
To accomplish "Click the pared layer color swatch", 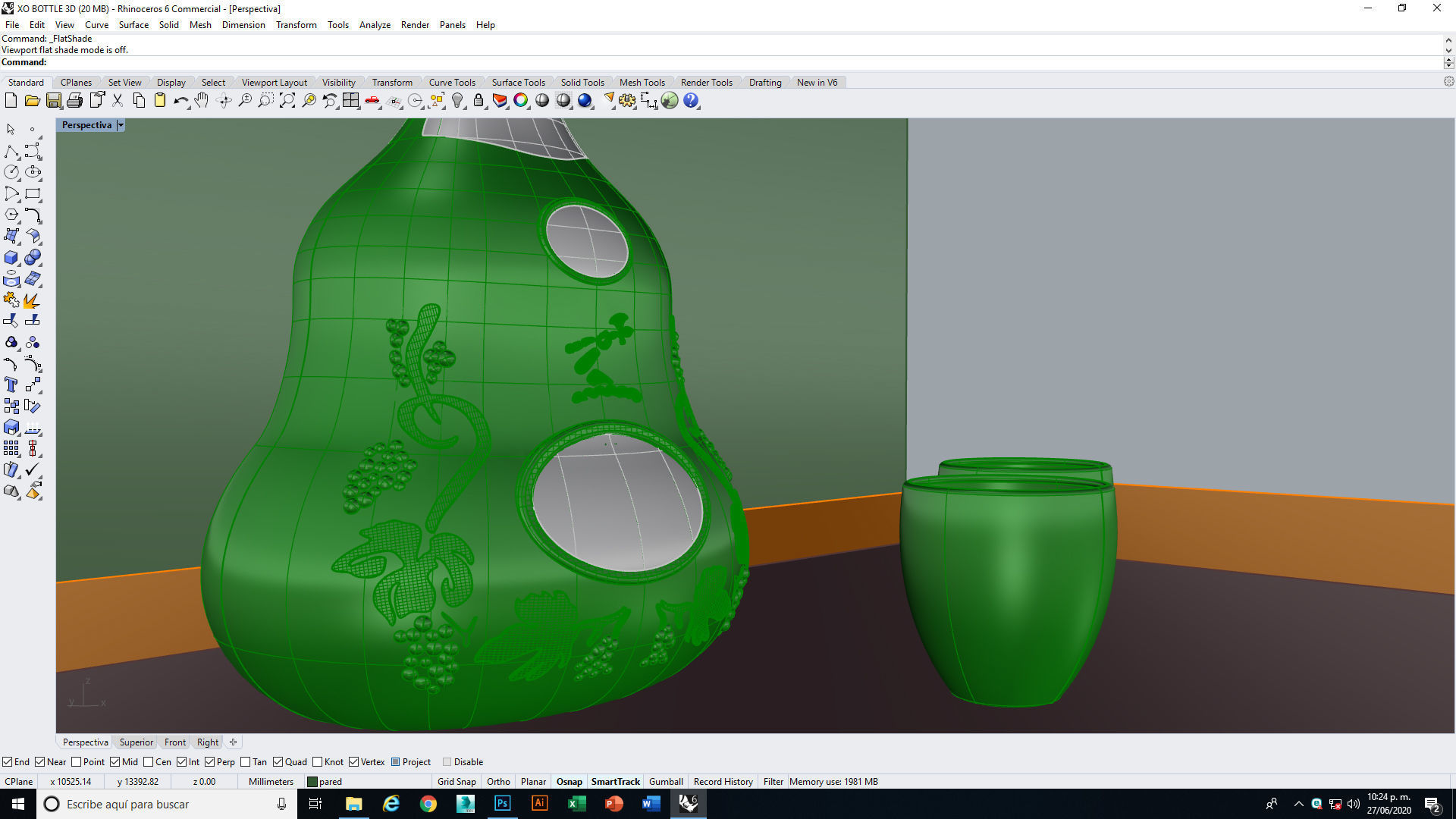I will [x=312, y=782].
